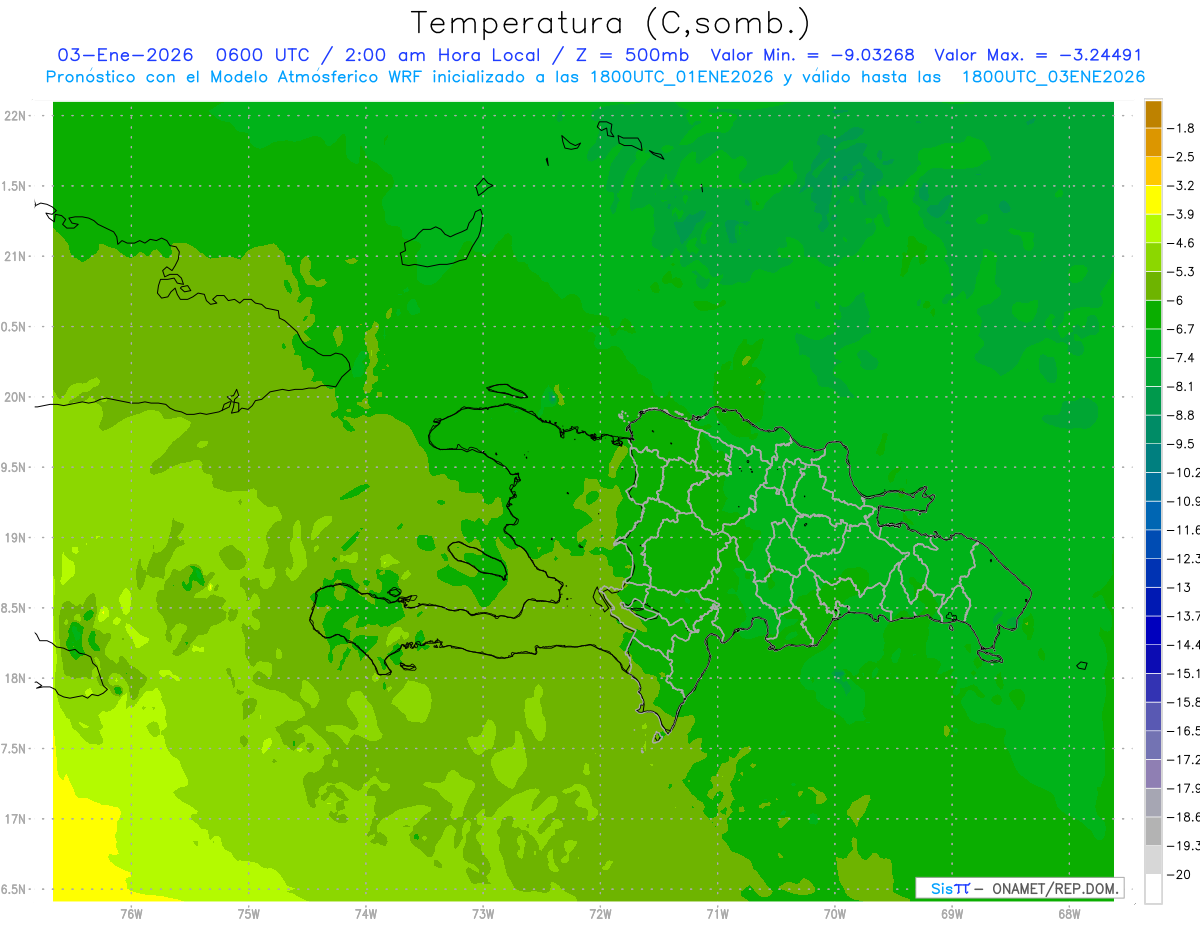This screenshot has width=1200, height=927.
Task: Click the 71W longitude axis label
Action: pyautogui.click(x=717, y=914)
